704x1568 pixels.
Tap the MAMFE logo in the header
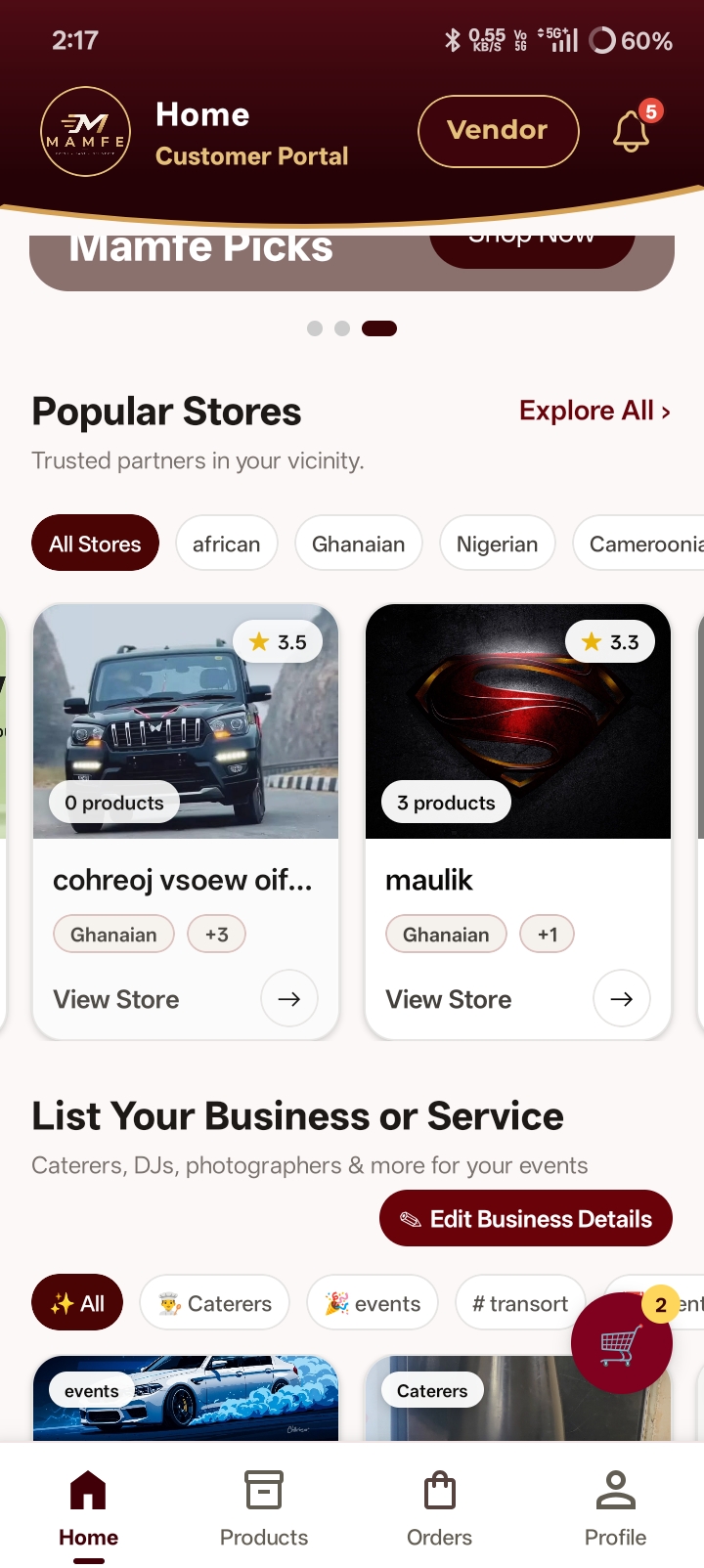click(x=85, y=131)
